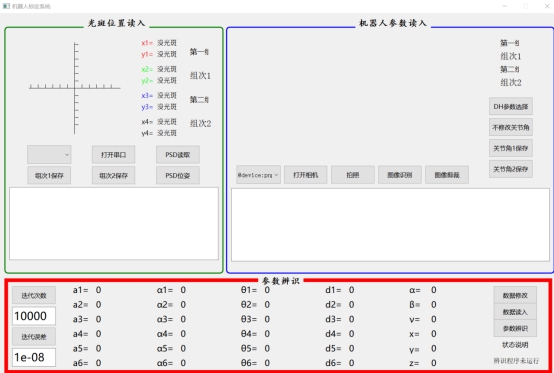Save group 1 with 组次1保存
Viewport: 554px width, 373px height.
tap(49, 175)
